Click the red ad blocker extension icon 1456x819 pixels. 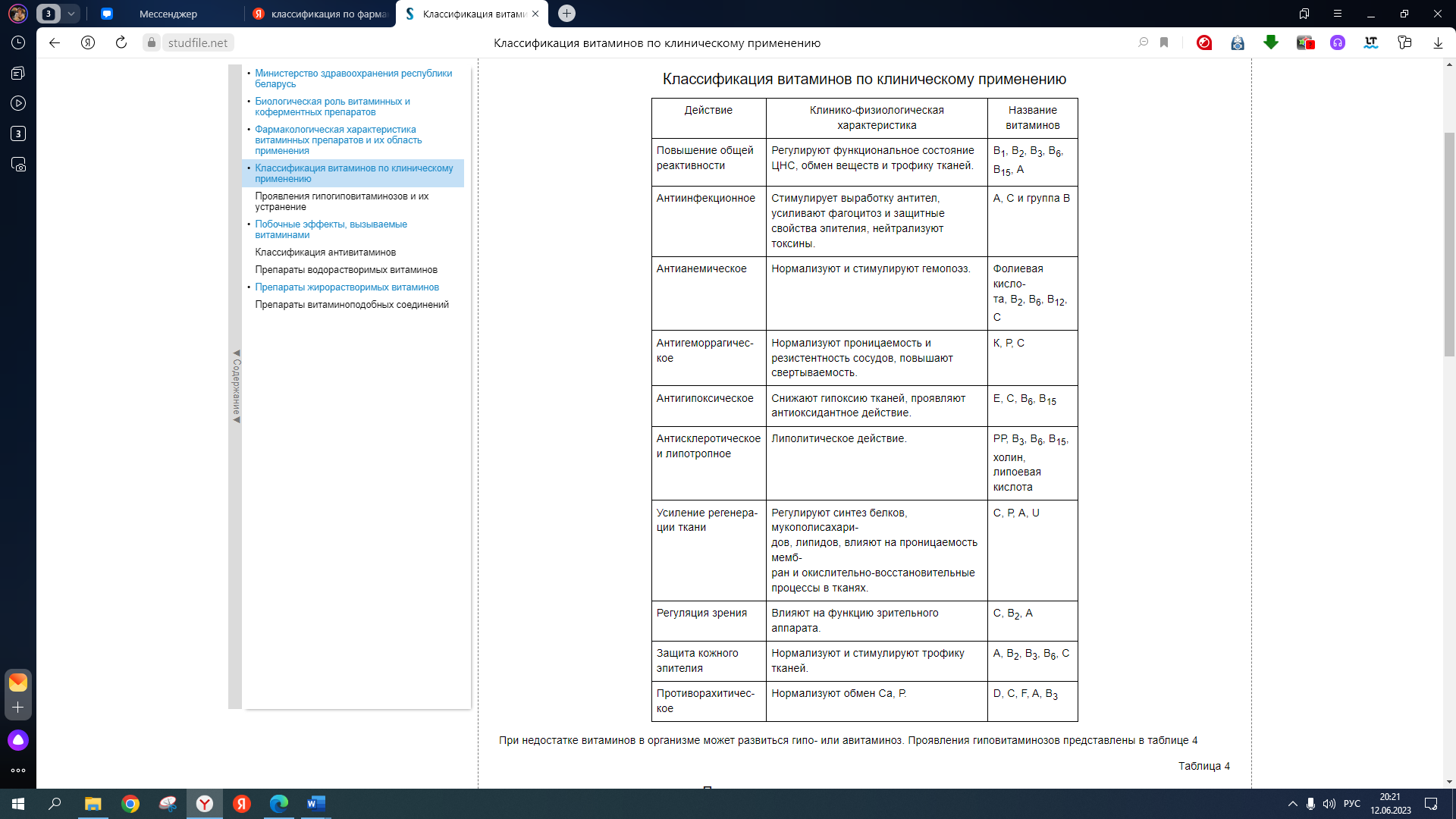pos(1204,43)
